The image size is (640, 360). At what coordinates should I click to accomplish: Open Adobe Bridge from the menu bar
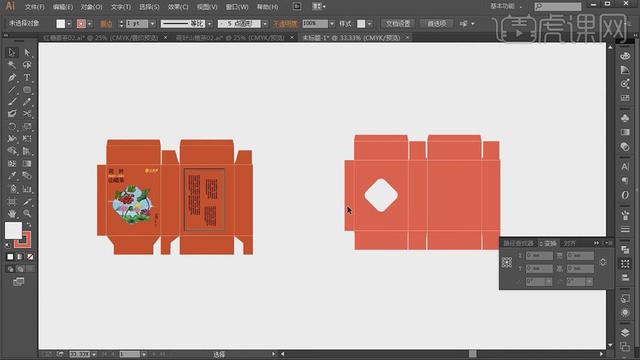[297, 7]
